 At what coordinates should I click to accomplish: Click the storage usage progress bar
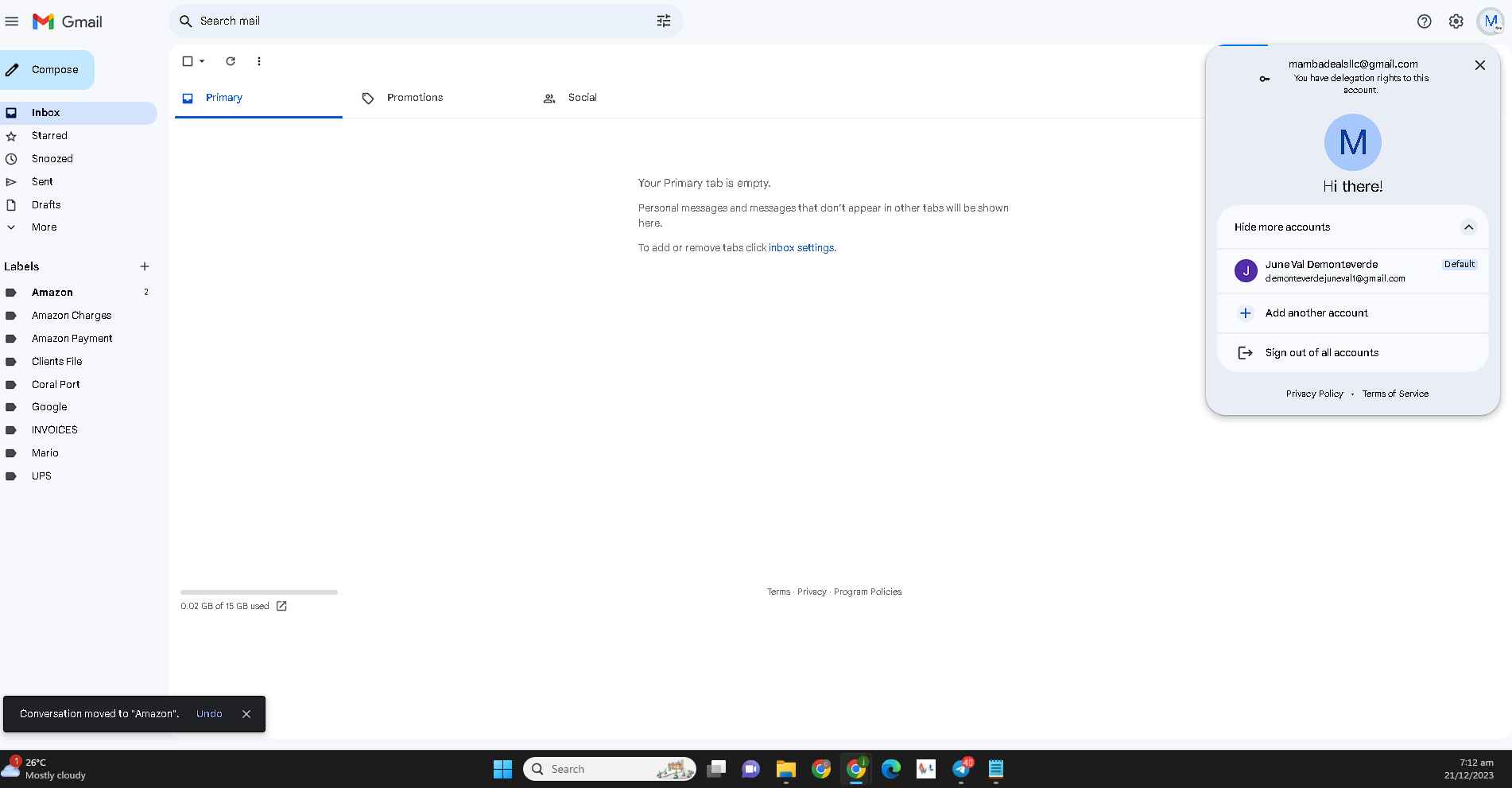[x=259, y=592]
